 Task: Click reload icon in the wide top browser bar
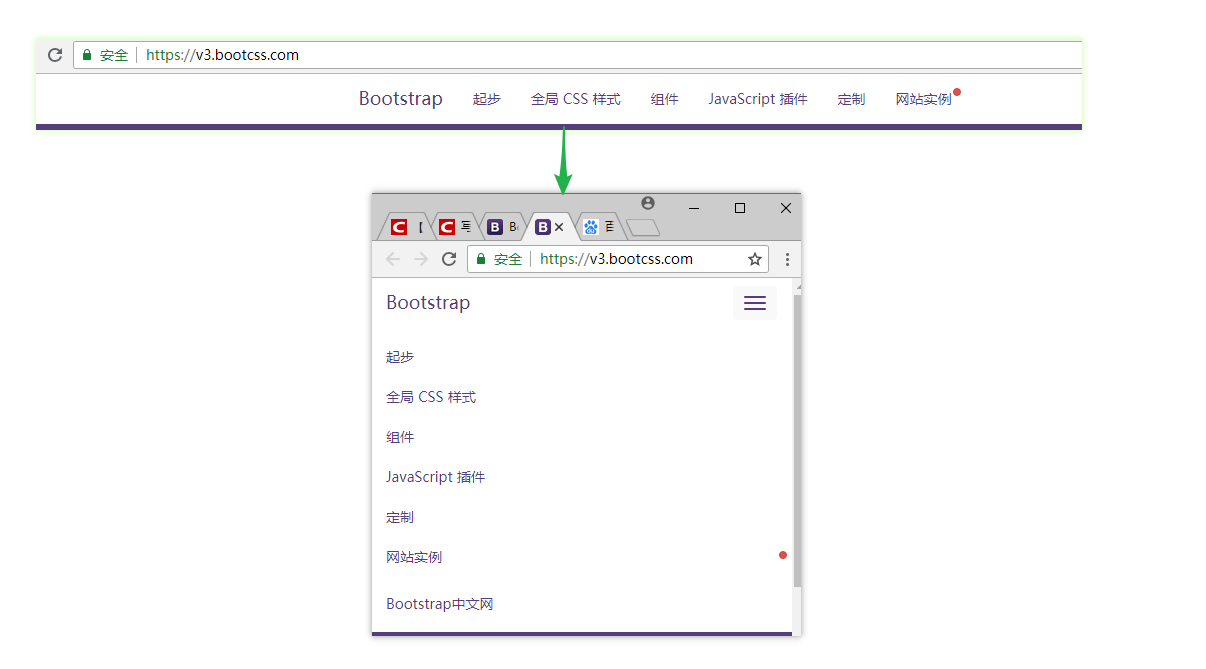[x=55, y=55]
